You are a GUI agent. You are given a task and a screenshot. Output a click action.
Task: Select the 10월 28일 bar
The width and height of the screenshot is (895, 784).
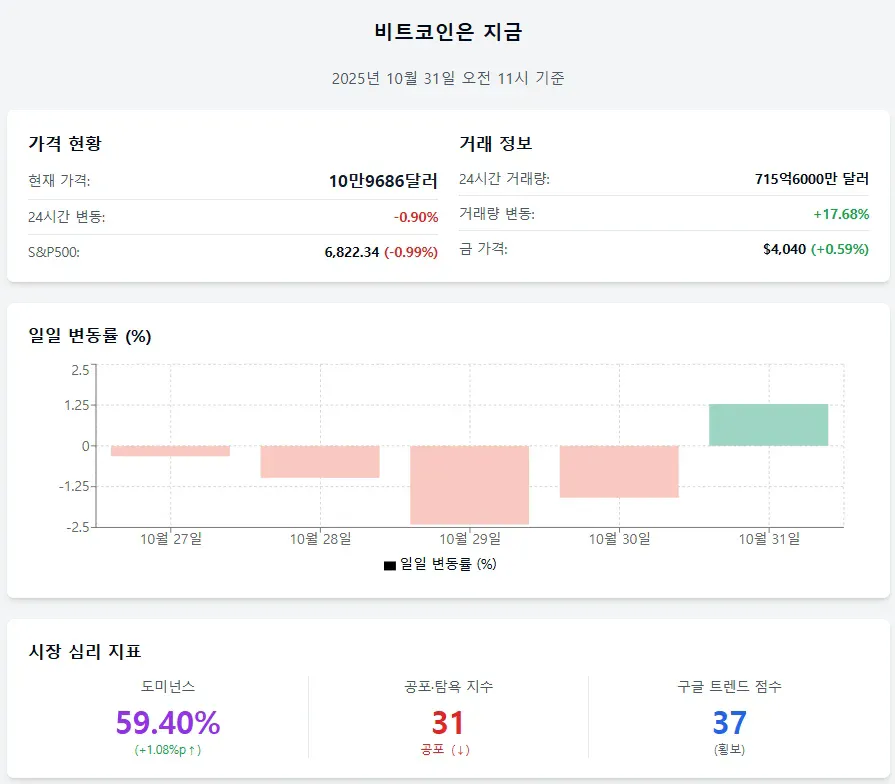coord(320,462)
